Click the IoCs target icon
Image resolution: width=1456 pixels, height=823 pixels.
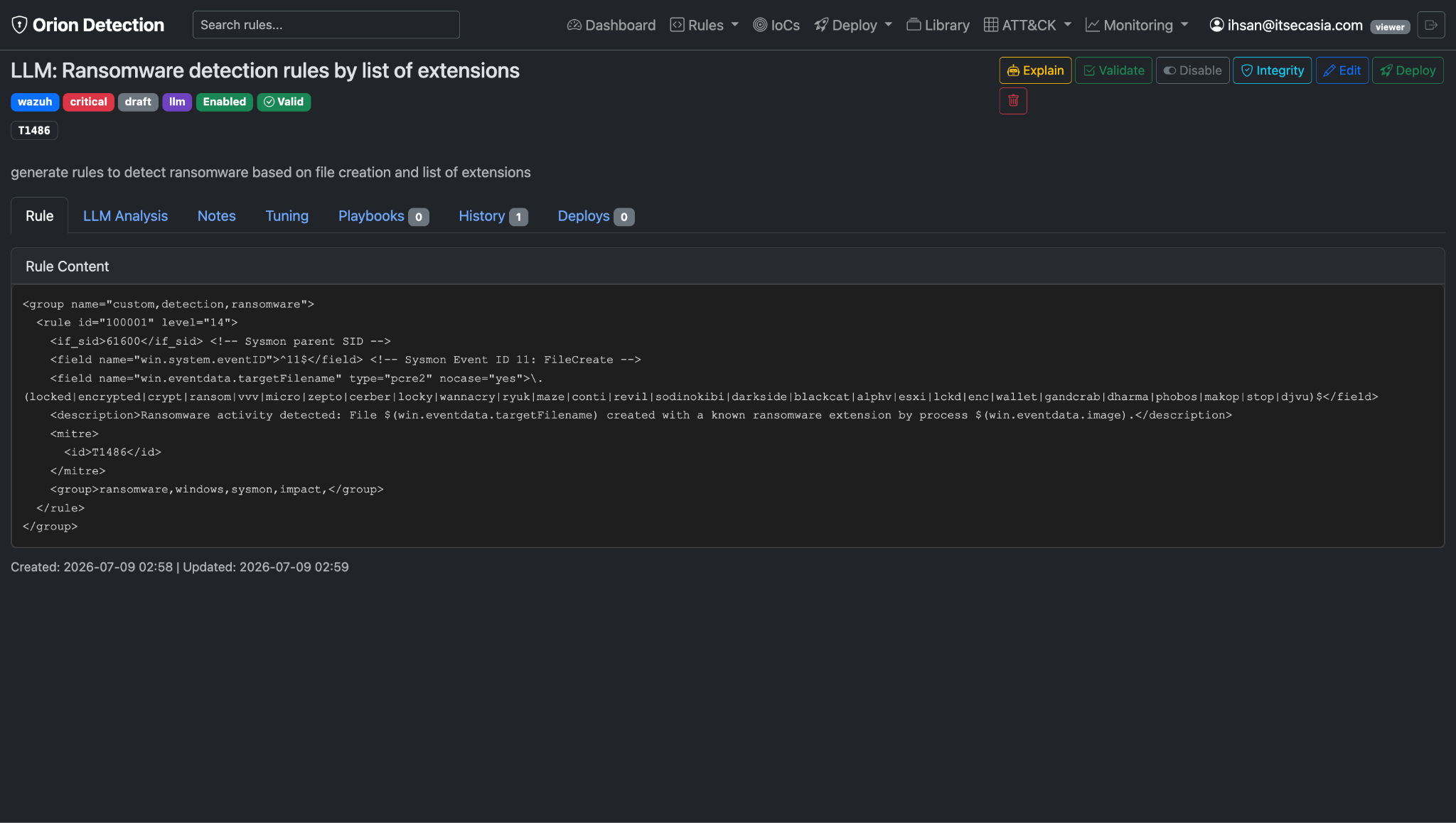760,25
